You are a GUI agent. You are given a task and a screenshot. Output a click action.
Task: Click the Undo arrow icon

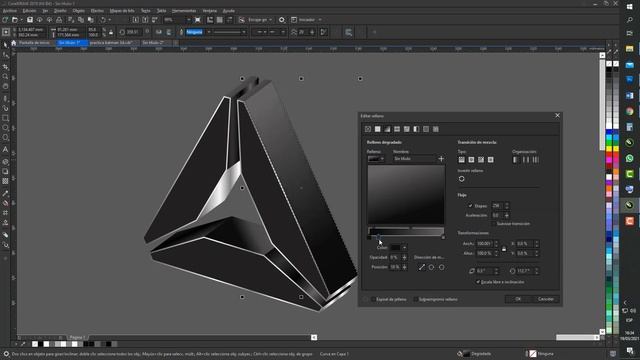click(x=103, y=20)
